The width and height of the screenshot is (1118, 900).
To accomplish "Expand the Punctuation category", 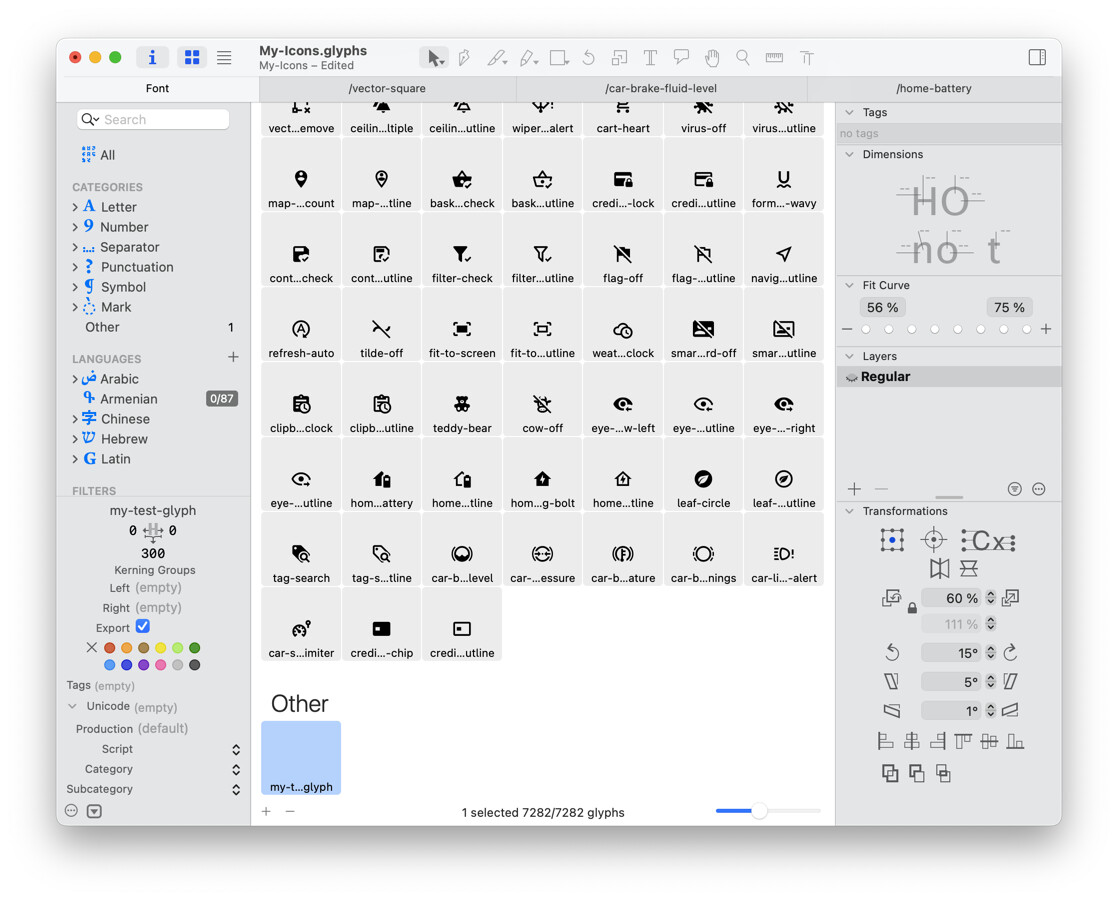I will (x=75, y=267).
